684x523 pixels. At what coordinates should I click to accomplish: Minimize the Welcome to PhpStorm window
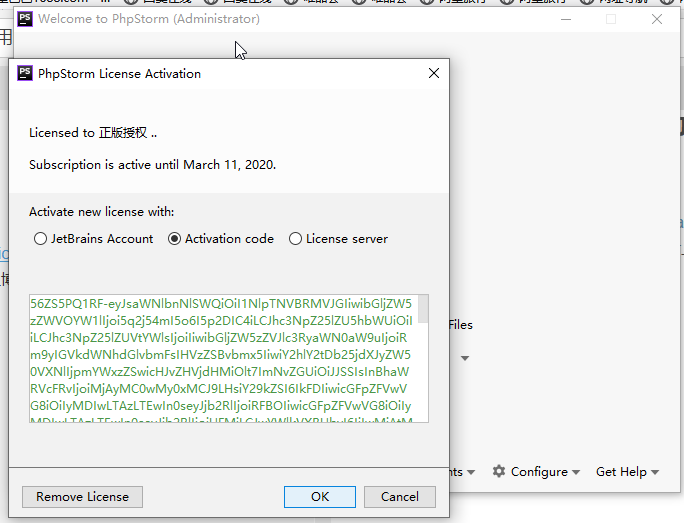[x=566, y=19]
